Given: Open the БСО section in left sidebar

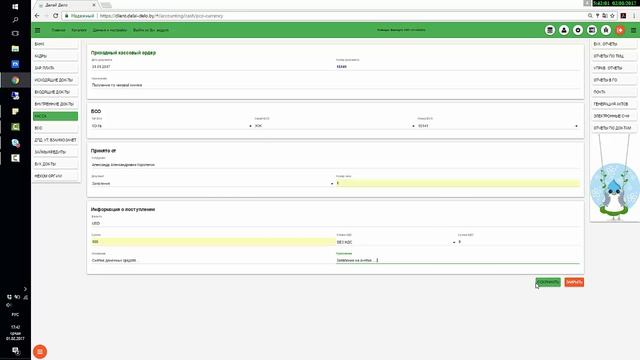Looking at the screenshot, I should pyautogui.click(x=56, y=128).
